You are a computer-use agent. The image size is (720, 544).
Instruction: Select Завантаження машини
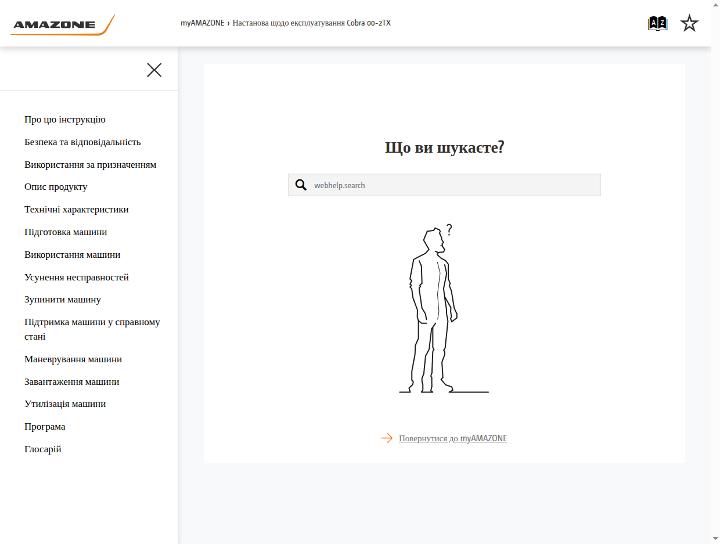pyautogui.click(x=72, y=381)
